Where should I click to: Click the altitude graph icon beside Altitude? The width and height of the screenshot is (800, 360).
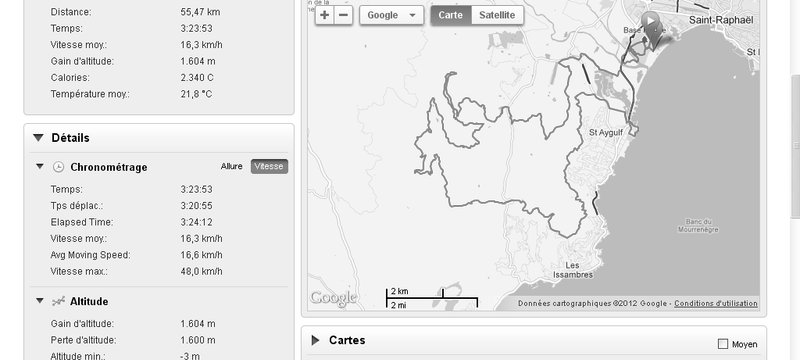59,301
